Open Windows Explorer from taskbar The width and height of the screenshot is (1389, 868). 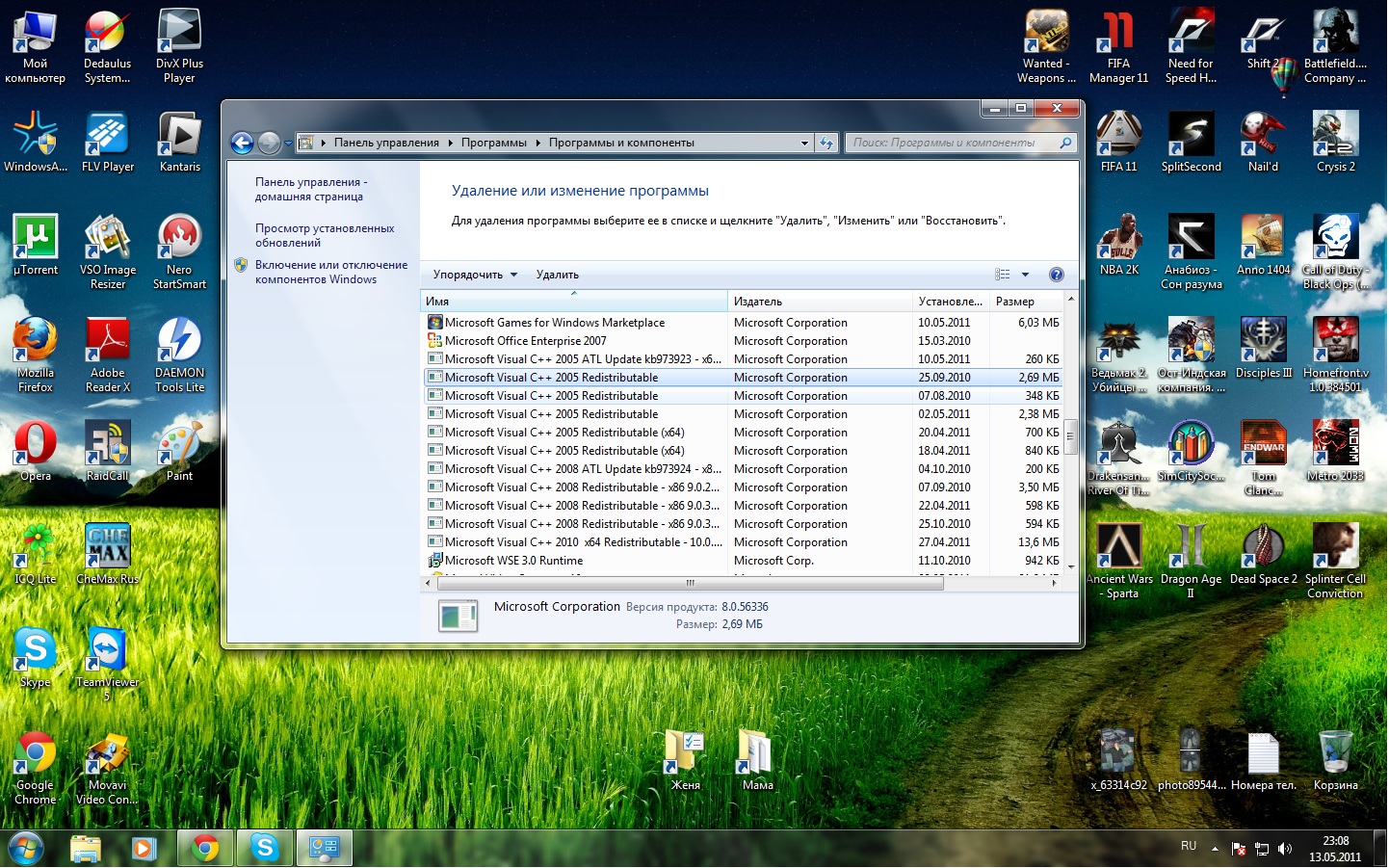pos(86,848)
